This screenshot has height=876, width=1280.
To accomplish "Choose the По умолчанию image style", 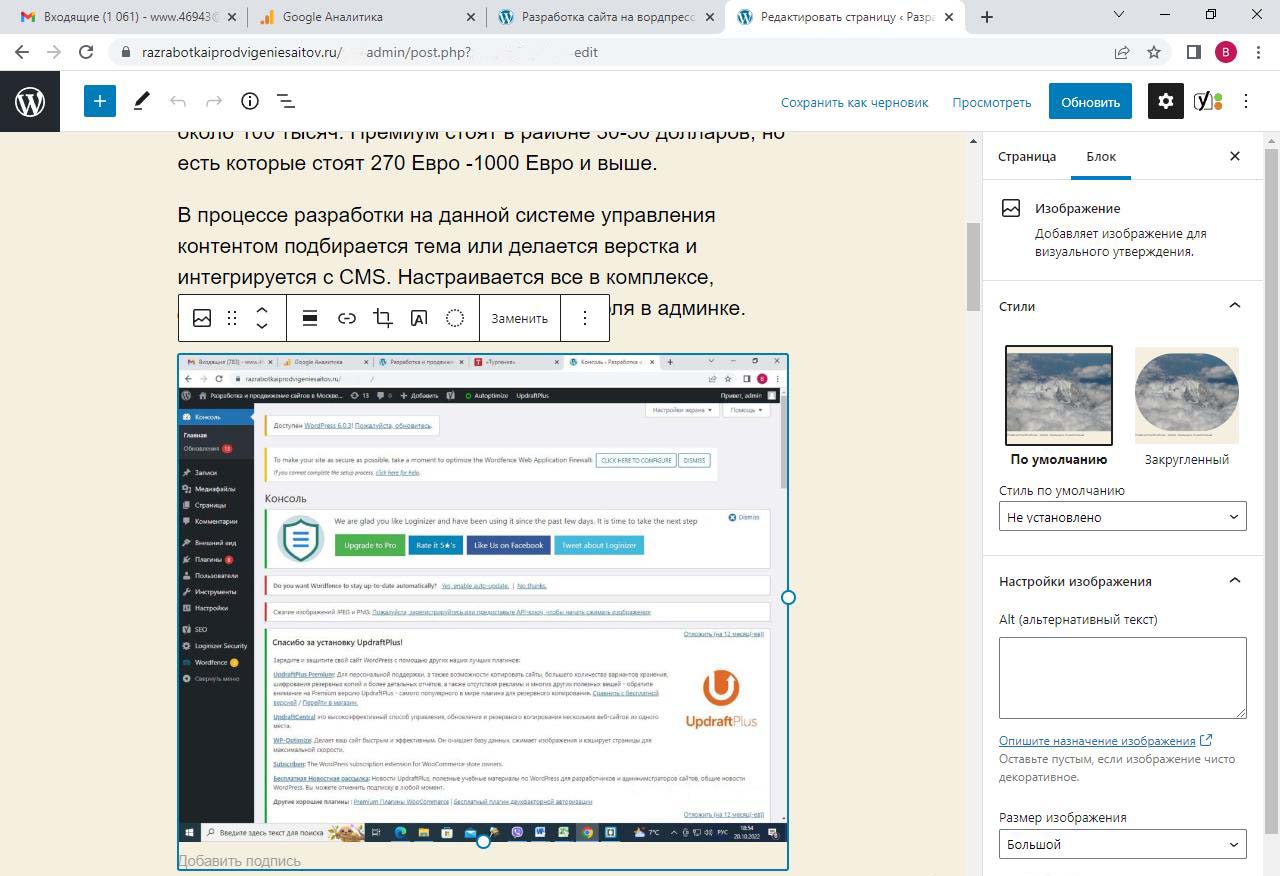I will pyautogui.click(x=1058, y=396).
